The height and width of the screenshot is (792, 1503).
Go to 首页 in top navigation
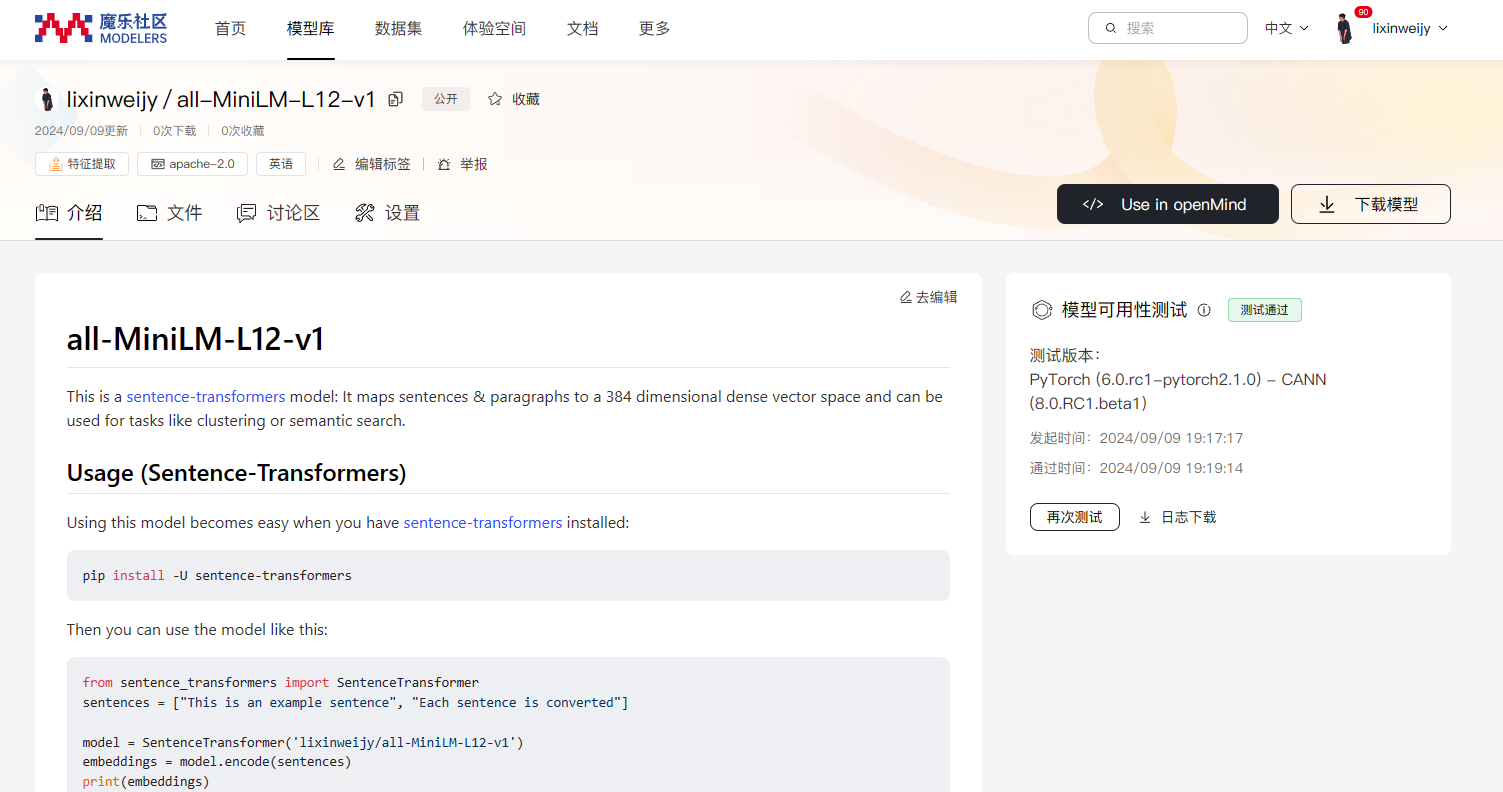(231, 28)
